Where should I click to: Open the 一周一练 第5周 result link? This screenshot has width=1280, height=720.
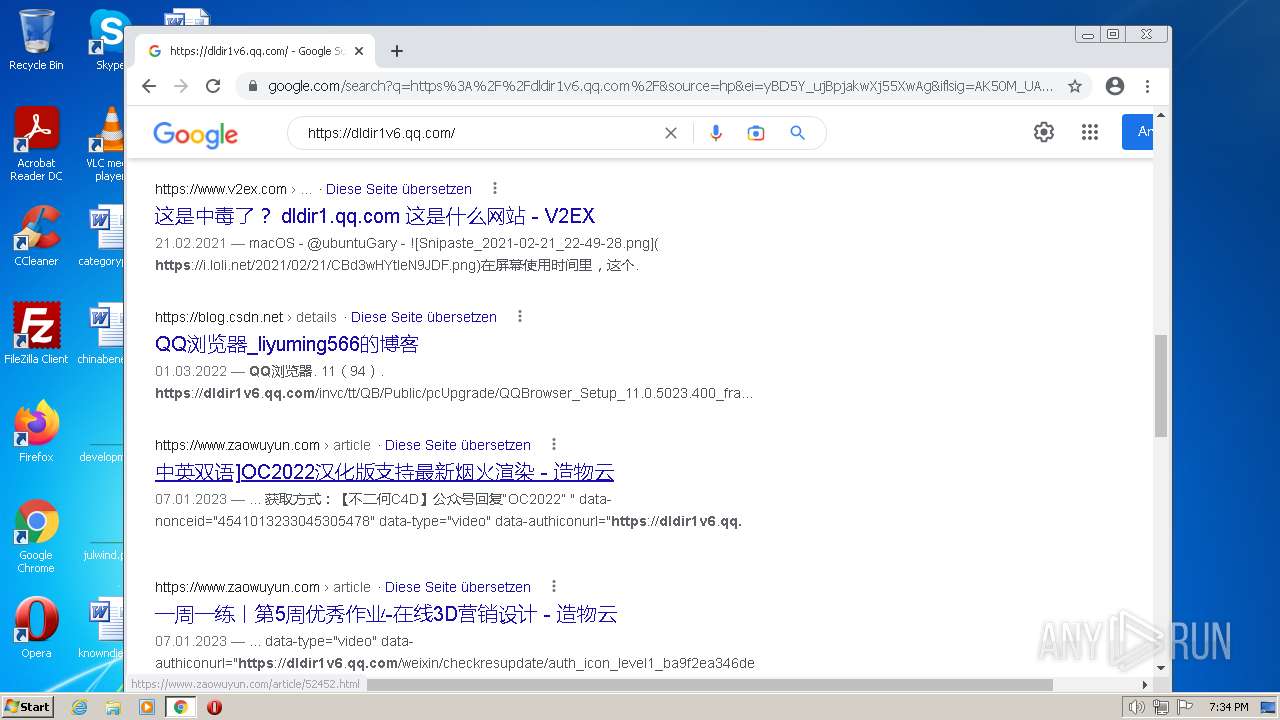[386, 614]
